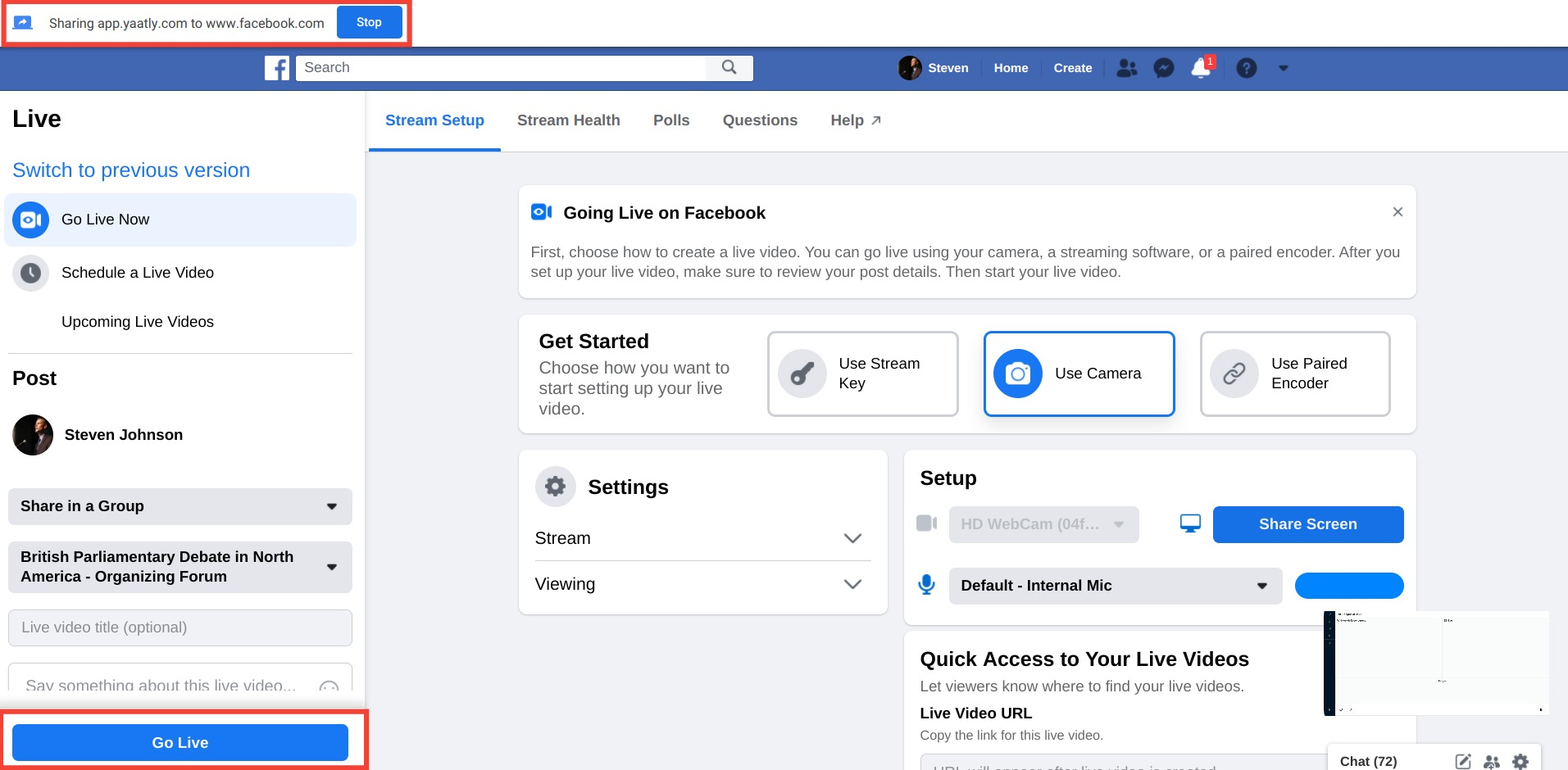The width and height of the screenshot is (1568, 770).
Task: Open Upcoming Live Videos
Action: (138, 322)
